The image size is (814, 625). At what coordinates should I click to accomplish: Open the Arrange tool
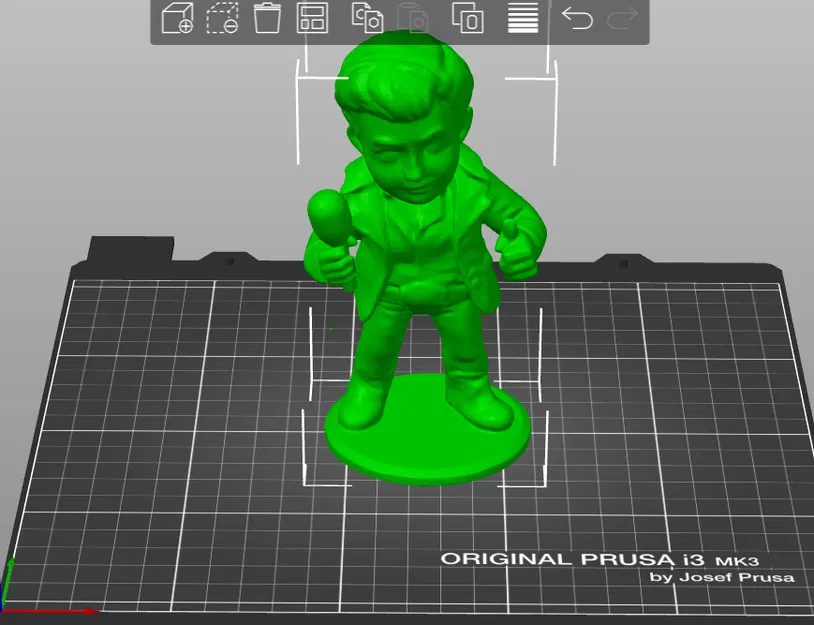click(314, 18)
